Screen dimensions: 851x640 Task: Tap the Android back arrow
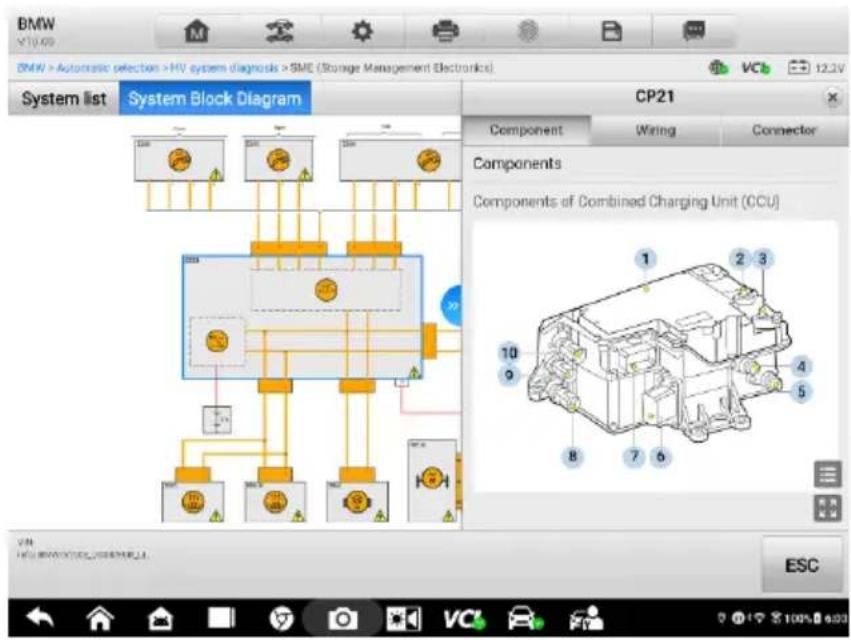click(x=41, y=618)
